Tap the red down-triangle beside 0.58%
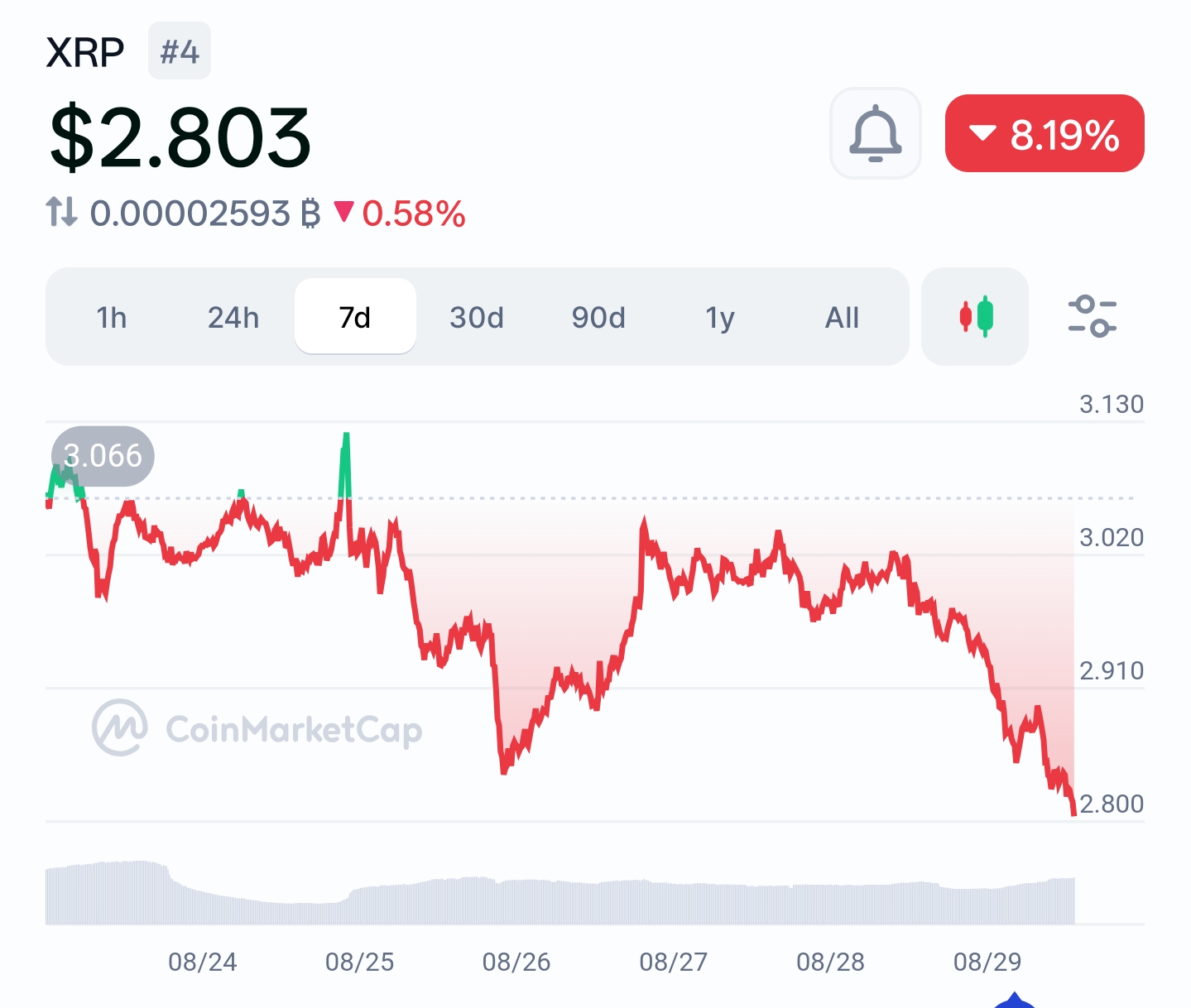 click(x=343, y=212)
